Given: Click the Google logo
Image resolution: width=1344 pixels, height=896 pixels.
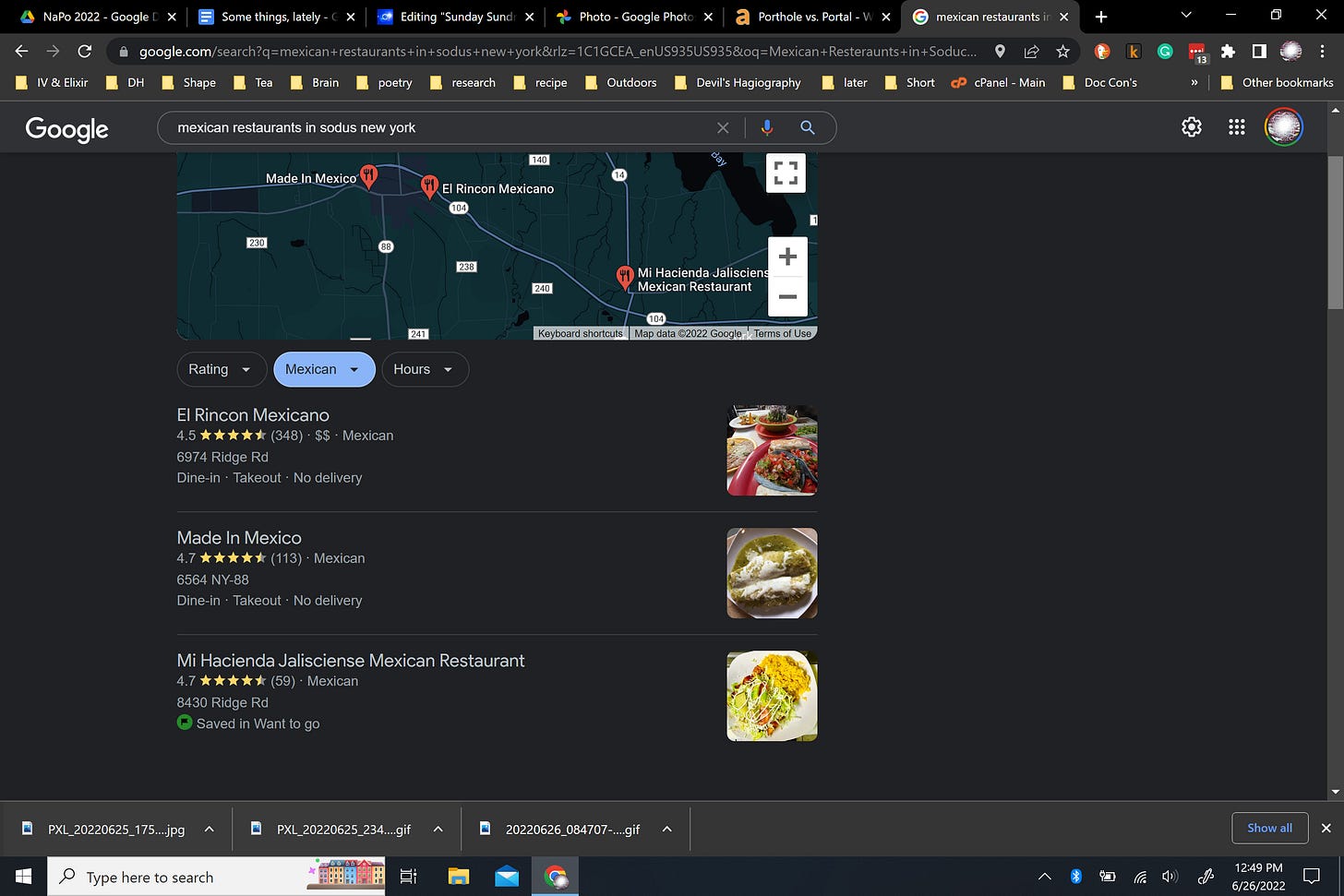Looking at the screenshot, I should tap(66, 129).
